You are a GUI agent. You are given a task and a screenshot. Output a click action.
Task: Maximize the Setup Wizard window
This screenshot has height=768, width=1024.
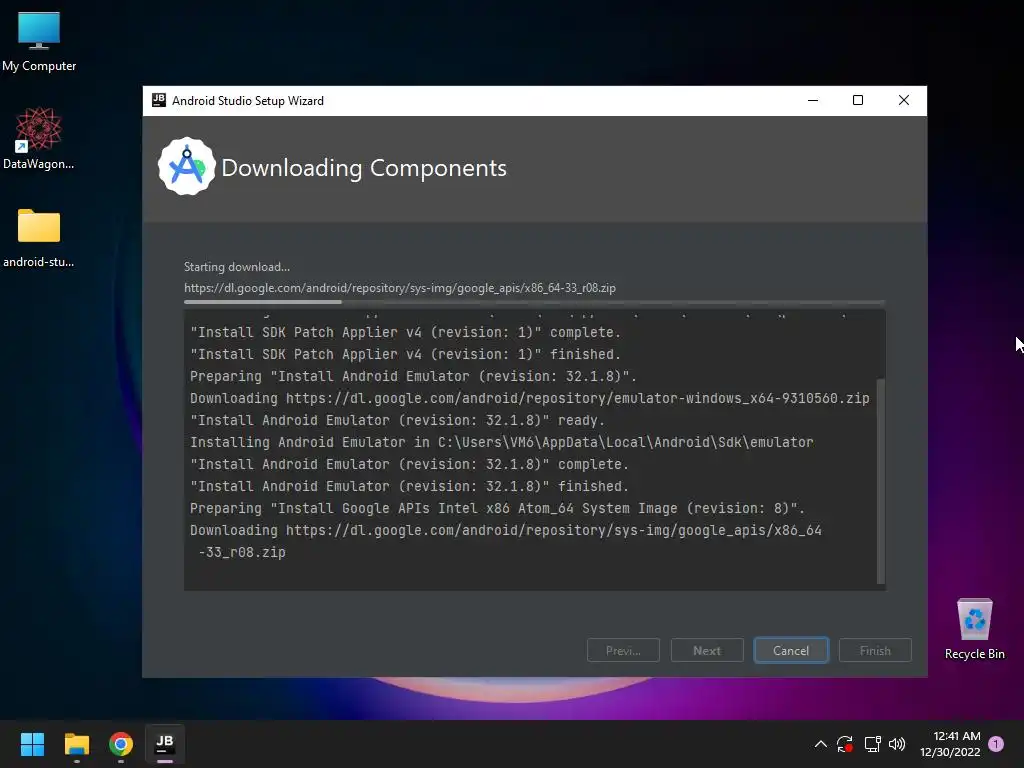tap(858, 101)
